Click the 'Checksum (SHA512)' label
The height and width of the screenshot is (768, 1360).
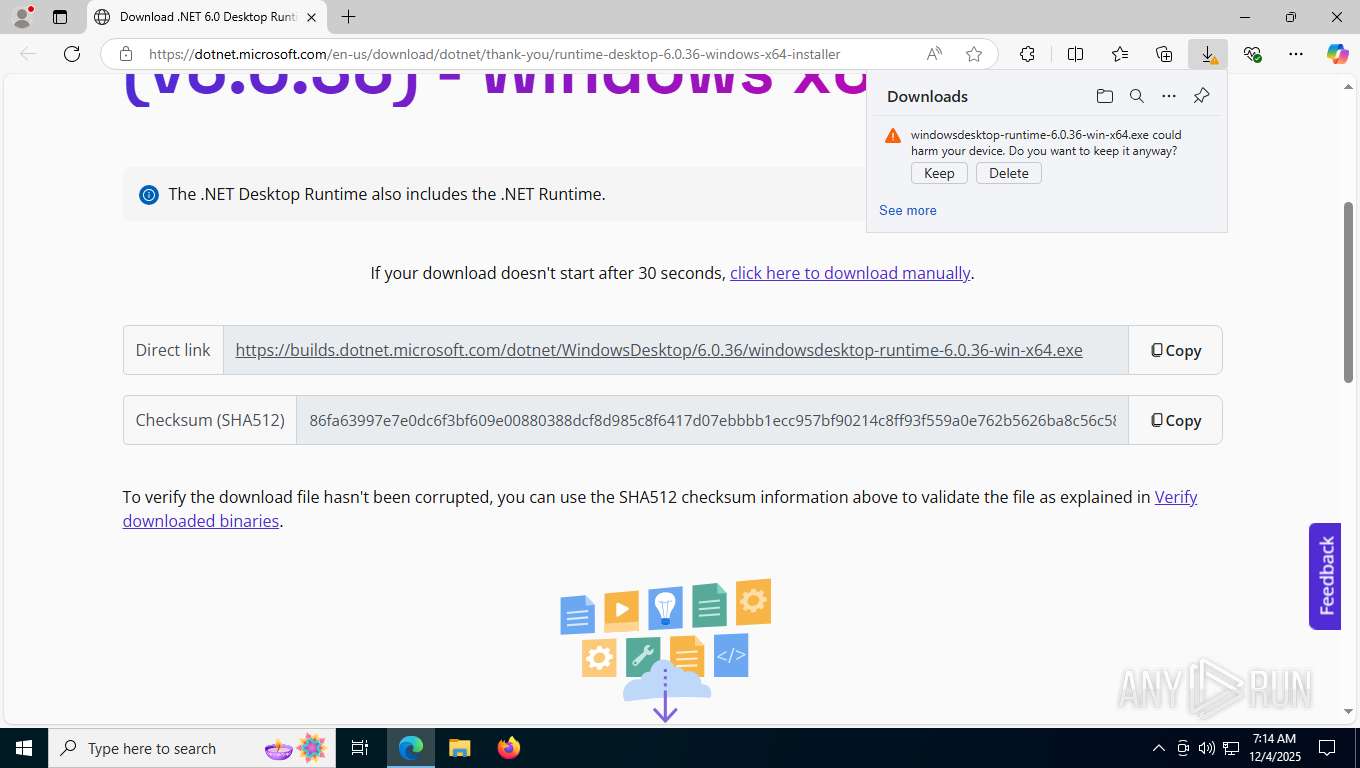pos(210,420)
